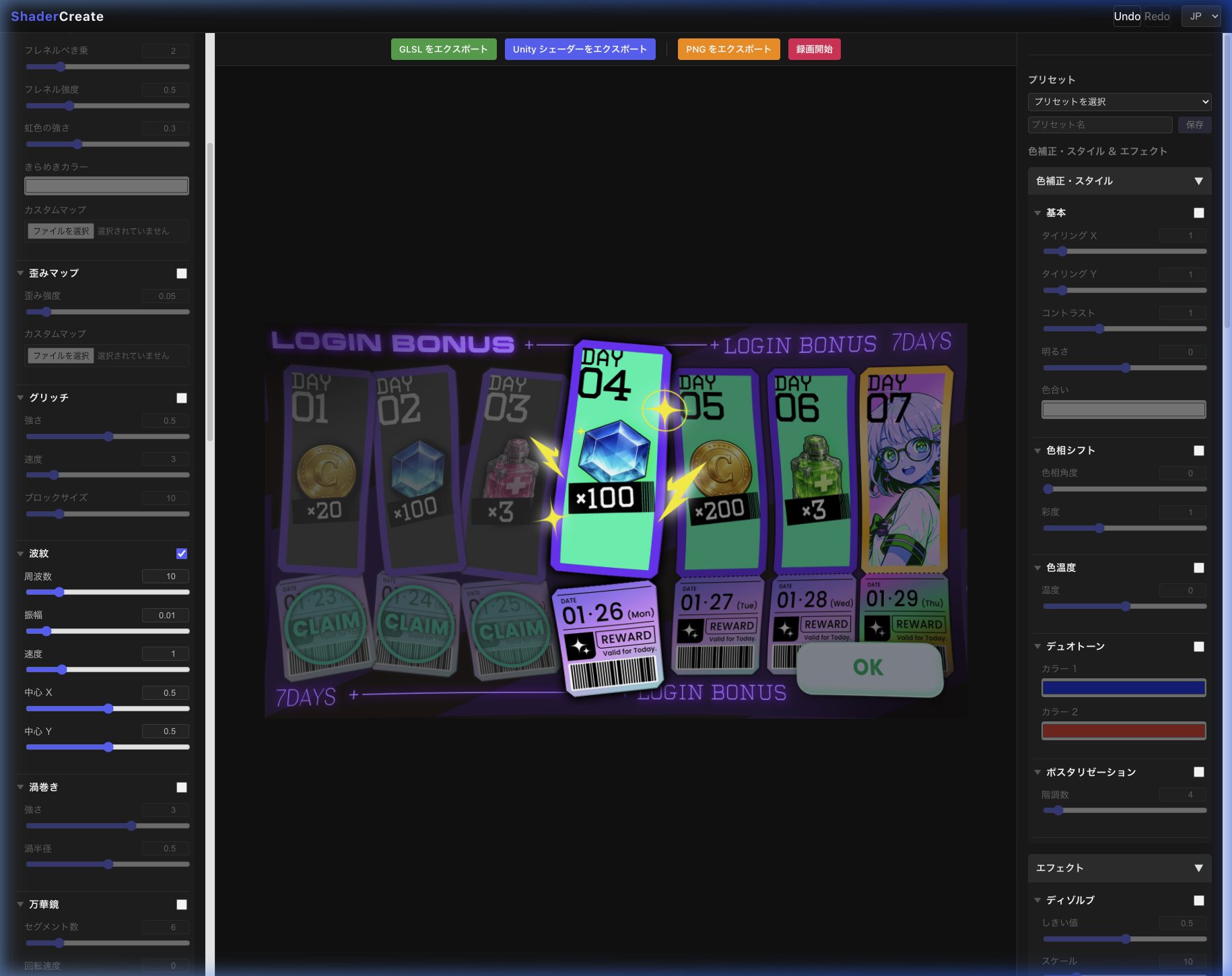The height and width of the screenshot is (976, 1232).
Task: Collapse the 波紋 group triangle
Action: click(x=20, y=554)
